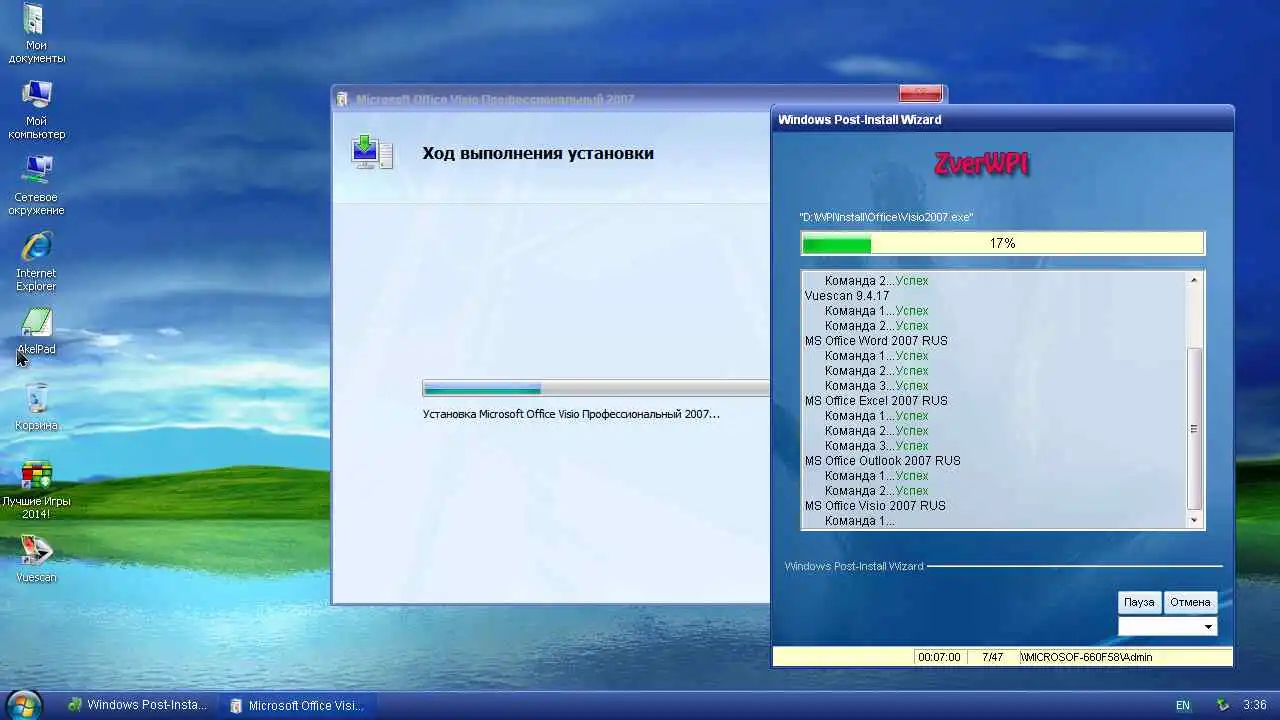Click Команда 3 under Word 2007 RUS

877,386
